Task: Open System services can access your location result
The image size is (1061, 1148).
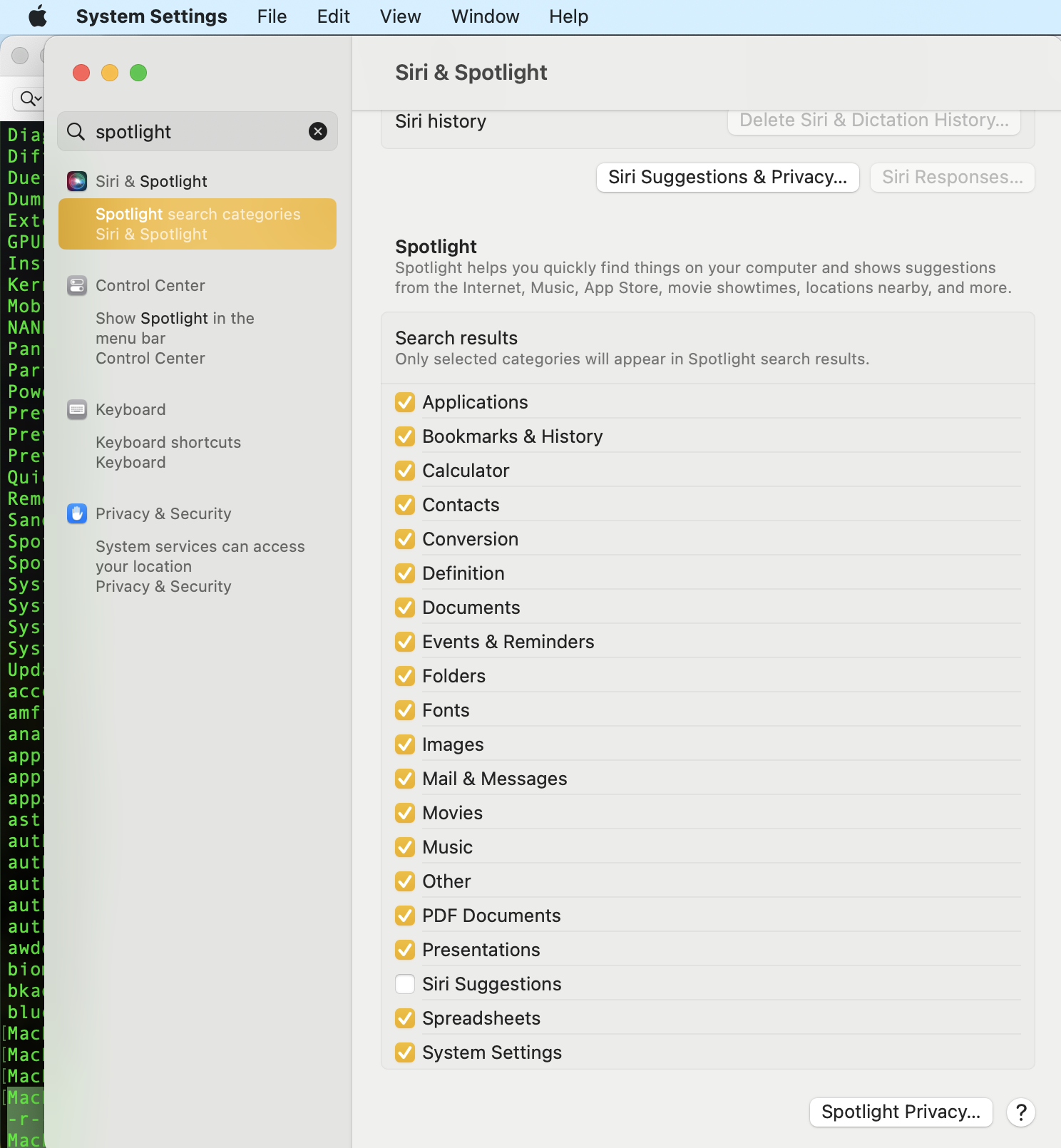Action: pyautogui.click(x=198, y=566)
